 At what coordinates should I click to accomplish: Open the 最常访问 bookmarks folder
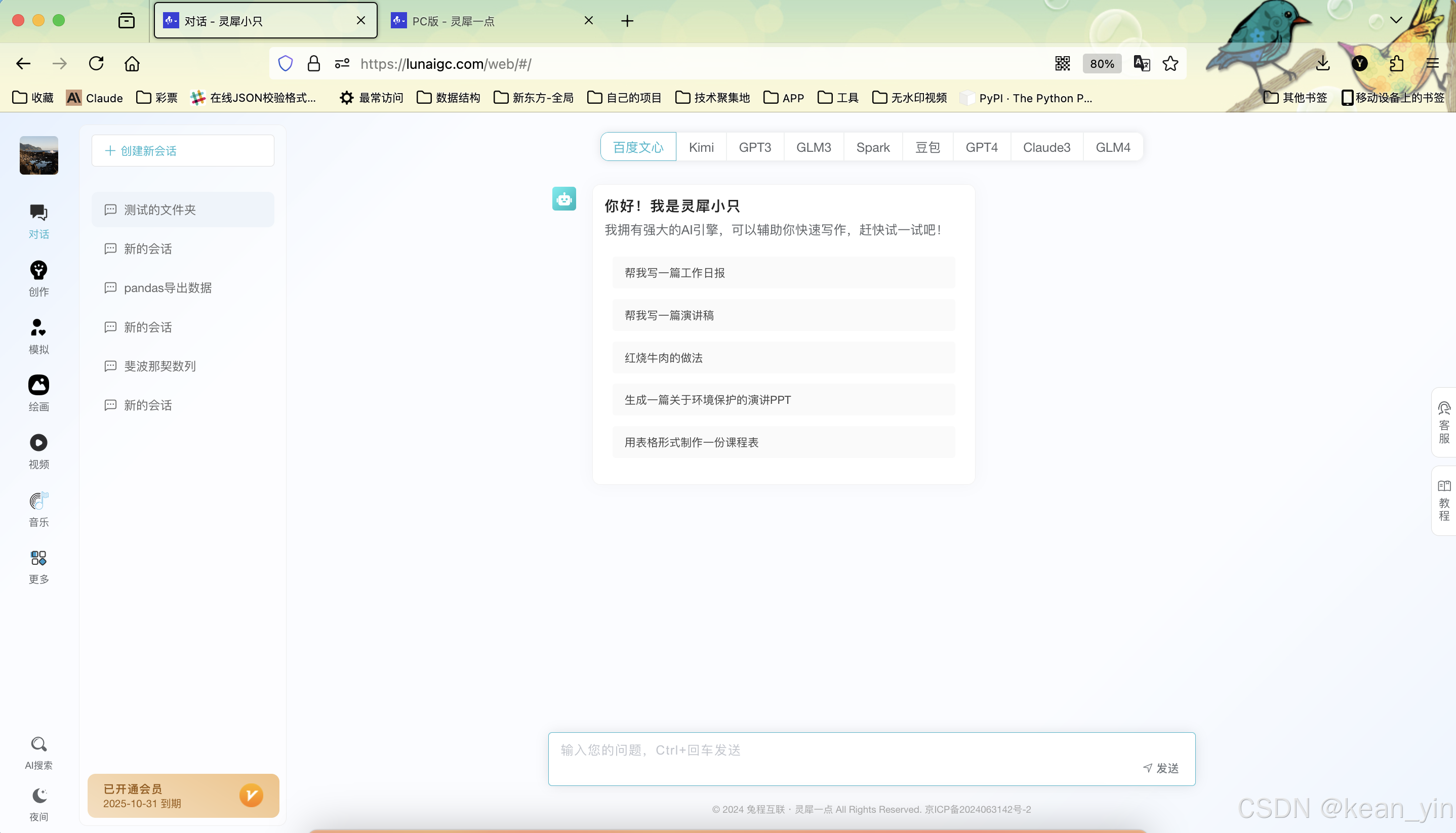tap(372, 98)
